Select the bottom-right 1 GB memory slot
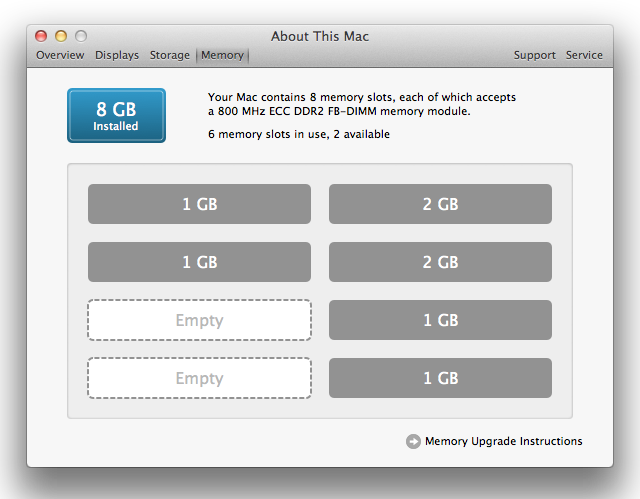Image resolution: width=640 pixels, height=499 pixels. coord(440,378)
